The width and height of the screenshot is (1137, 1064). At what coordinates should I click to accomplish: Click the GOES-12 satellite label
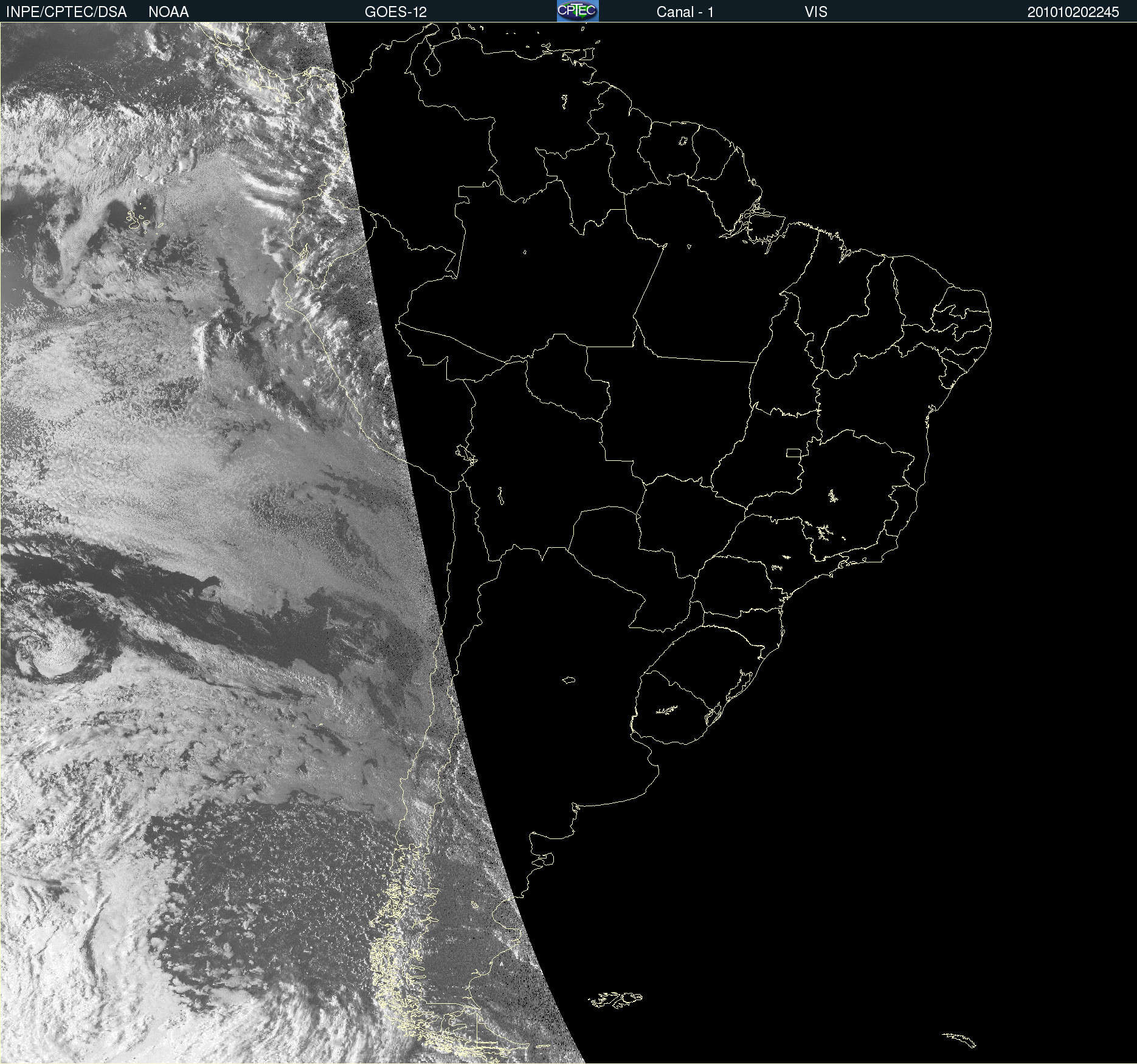[396, 12]
